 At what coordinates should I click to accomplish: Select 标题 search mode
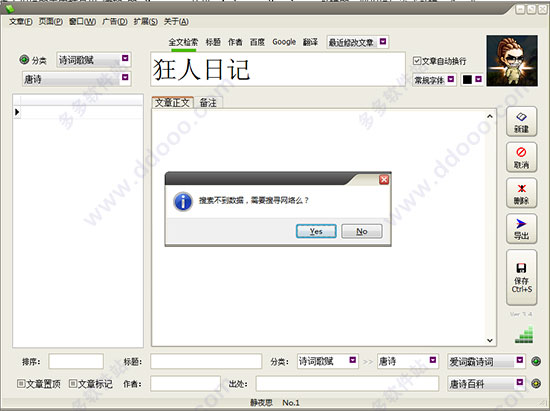(x=213, y=42)
